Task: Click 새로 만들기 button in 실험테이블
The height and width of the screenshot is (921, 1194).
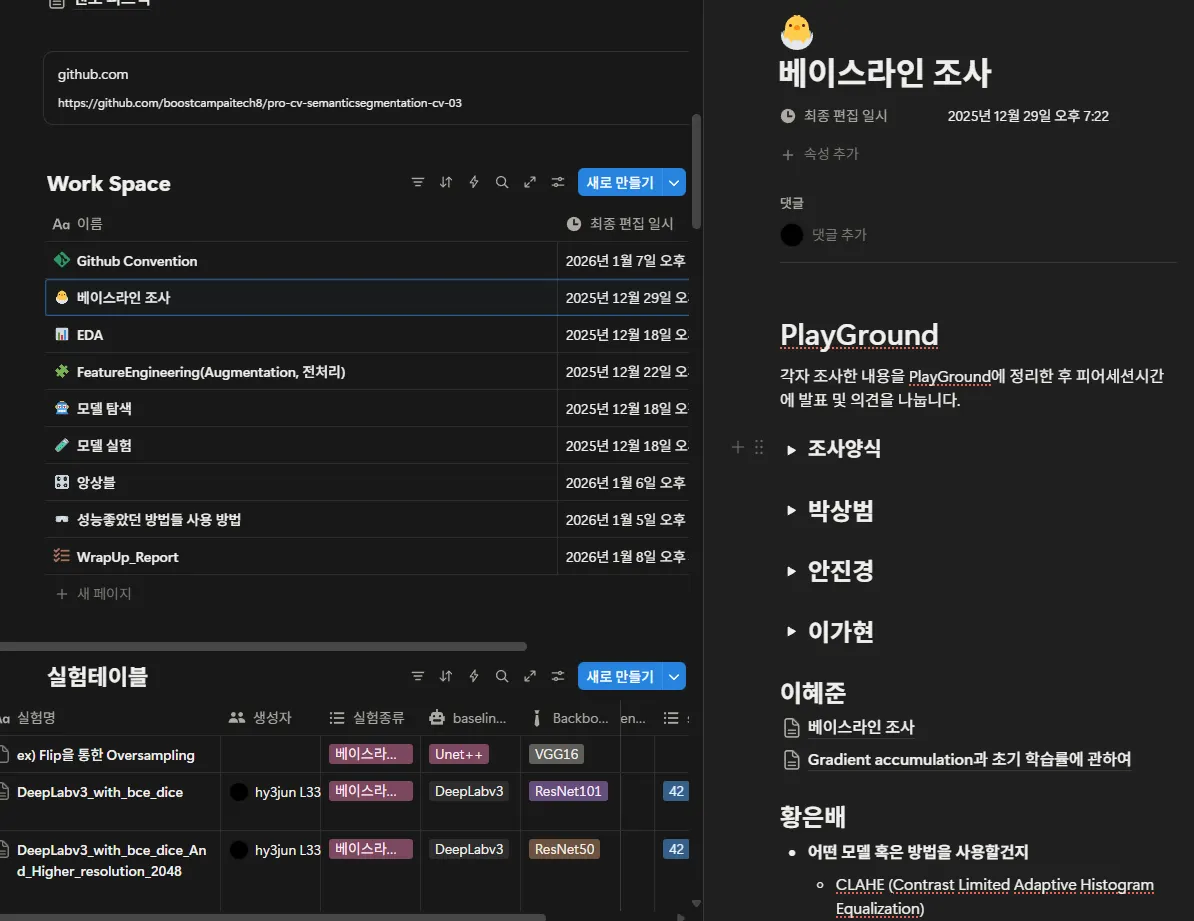Action: pos(620,676)
